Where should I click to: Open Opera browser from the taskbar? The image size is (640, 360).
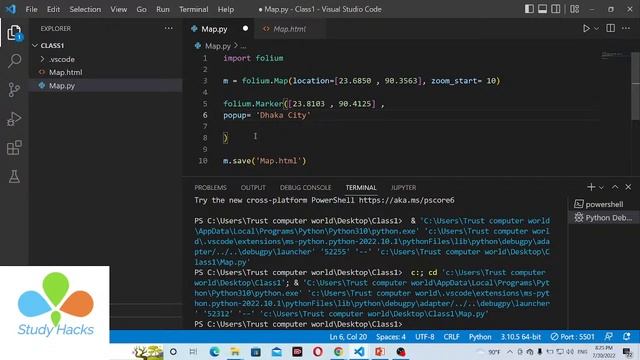coord(318,351)
